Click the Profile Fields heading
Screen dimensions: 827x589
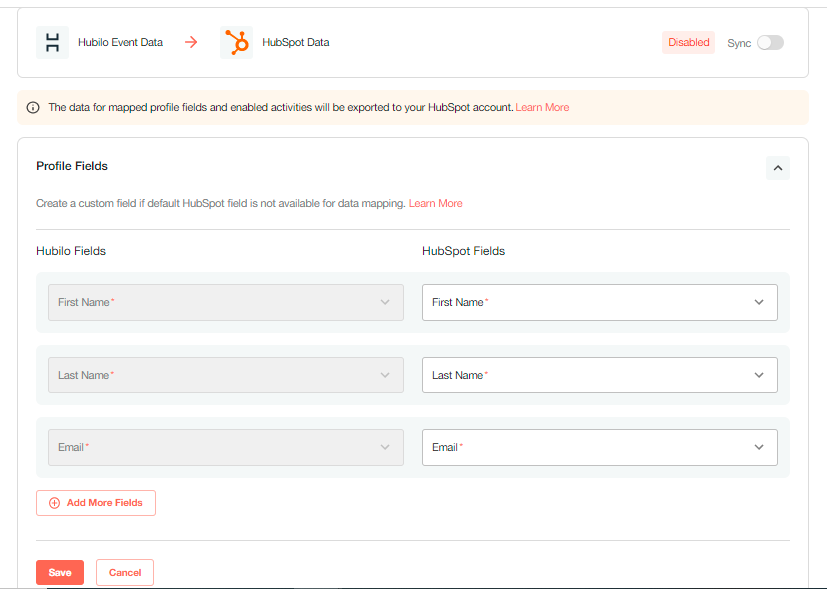(72, 166)
